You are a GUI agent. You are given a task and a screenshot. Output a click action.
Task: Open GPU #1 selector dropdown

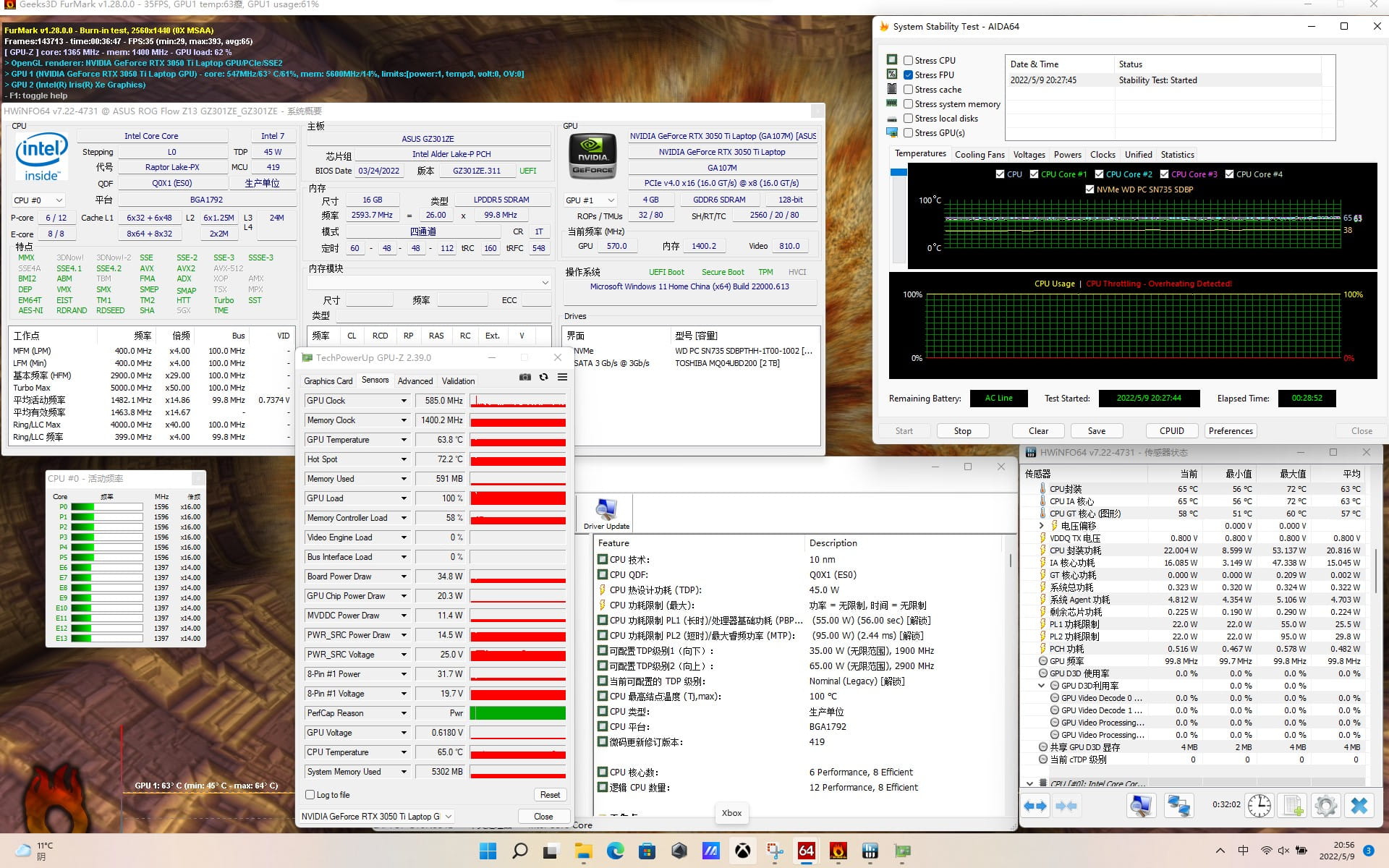pos(590,200)
